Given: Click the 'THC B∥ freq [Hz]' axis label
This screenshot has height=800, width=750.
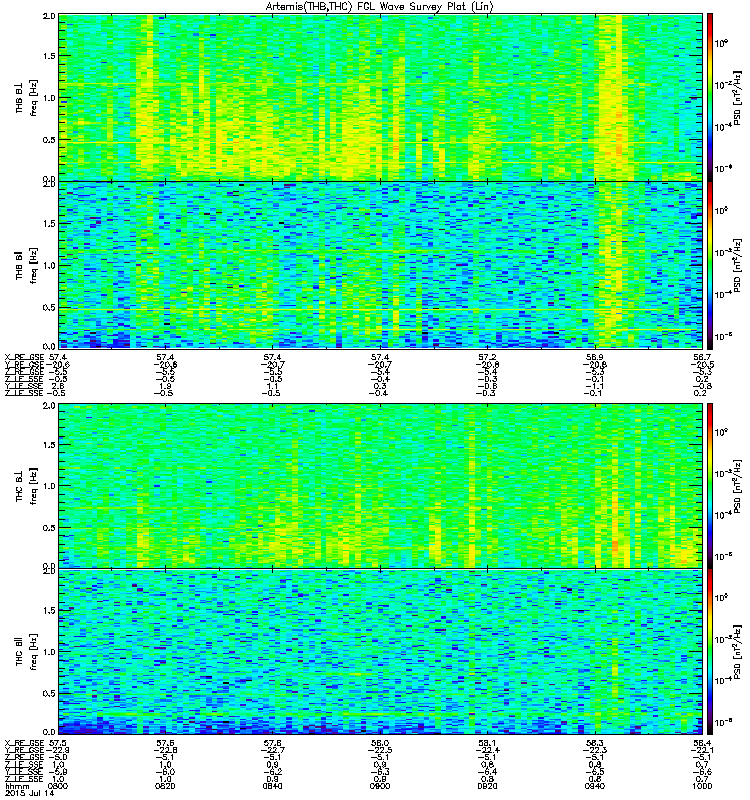Looking at the screenshot, I should [x=27, y=652].
